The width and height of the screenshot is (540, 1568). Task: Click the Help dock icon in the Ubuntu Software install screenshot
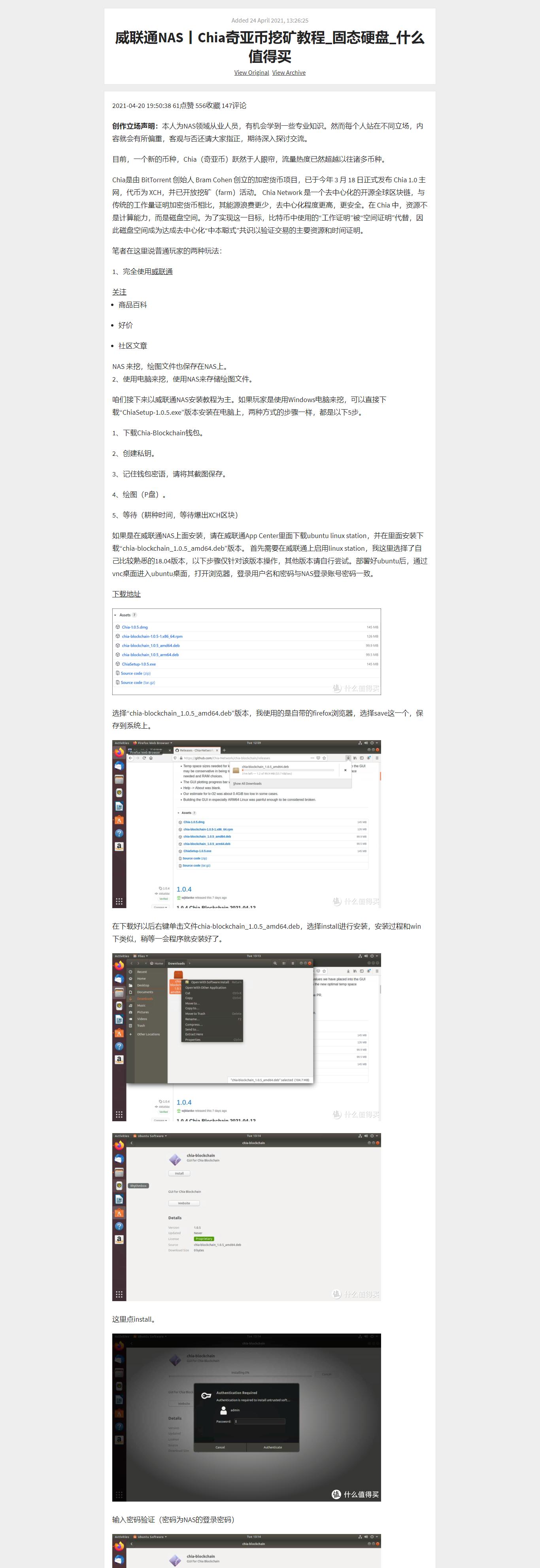click(x=119, y=1226)
